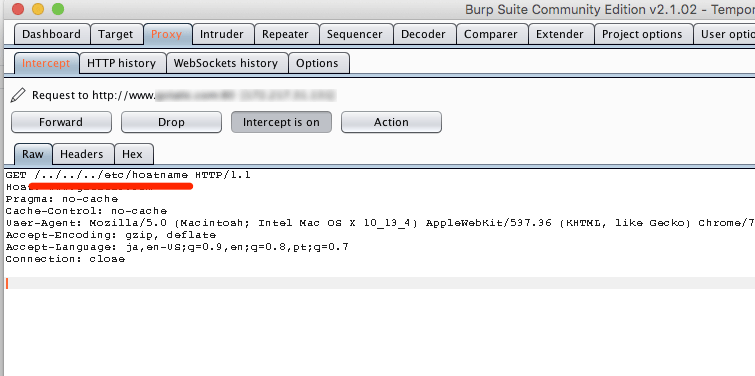Open the WebSockets history sub-tab
Viewport: 755px width, 376px height.
point(226,63)
